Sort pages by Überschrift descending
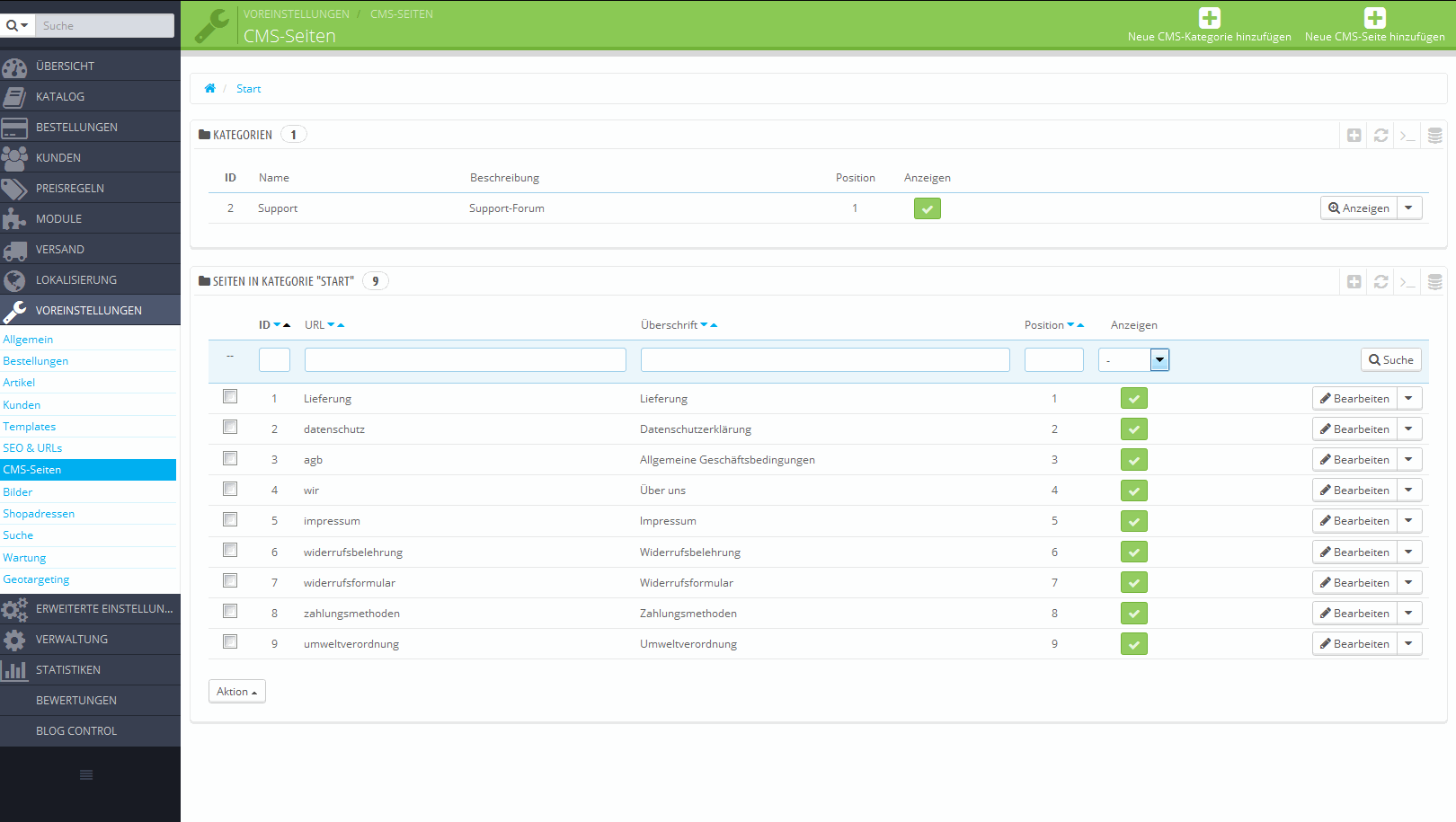 pos(704,325)
